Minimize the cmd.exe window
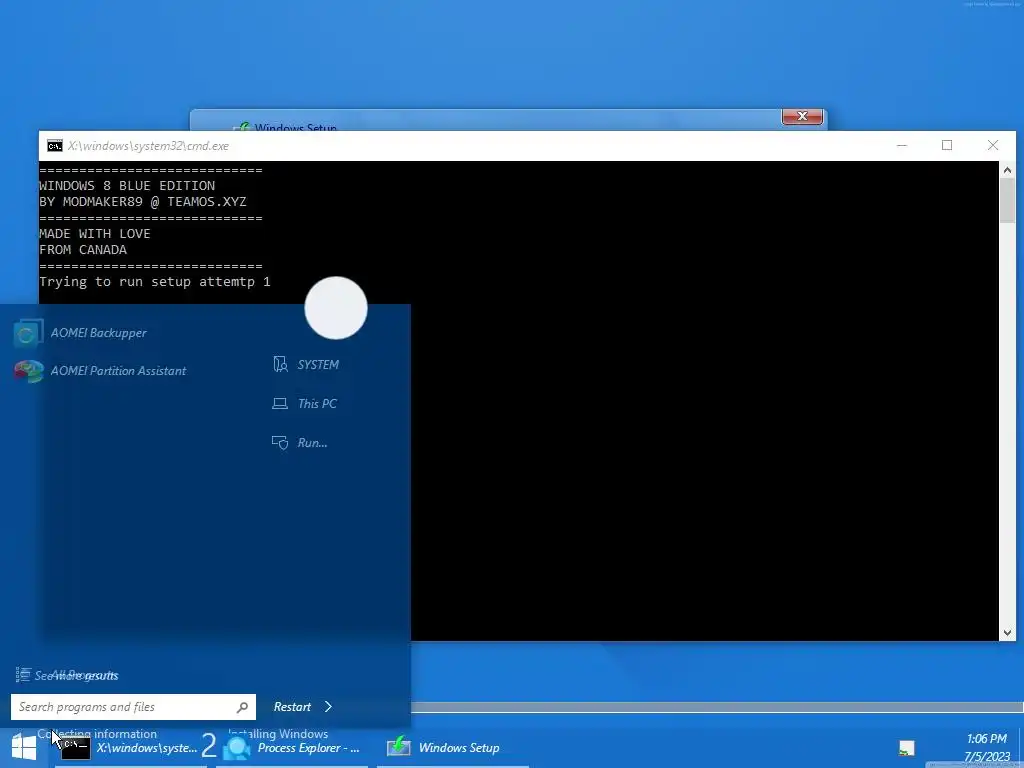 coord(902,145)
